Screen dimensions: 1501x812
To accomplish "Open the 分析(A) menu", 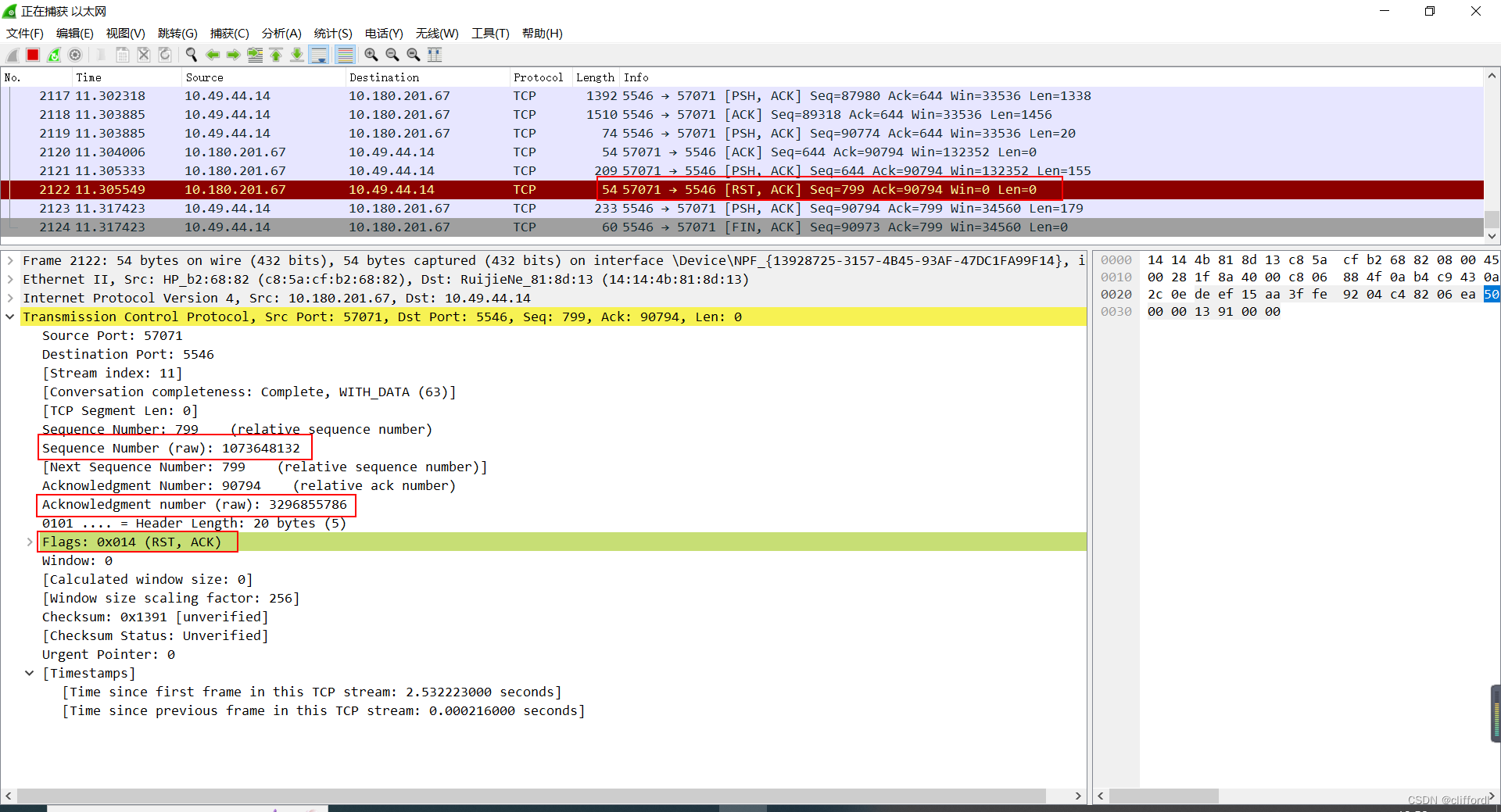I will tap(281, 33).
